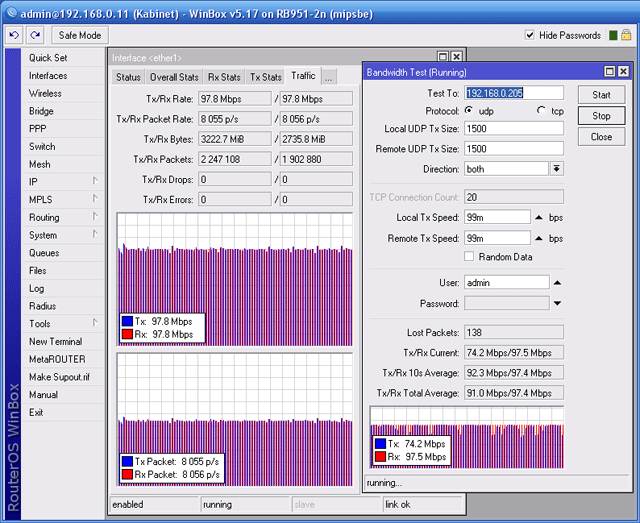Image resolution: width=640 pixels, height=523 pixels.
Task: Click blue Tx Packet legend swatch
Action: (x=127, y=461)
